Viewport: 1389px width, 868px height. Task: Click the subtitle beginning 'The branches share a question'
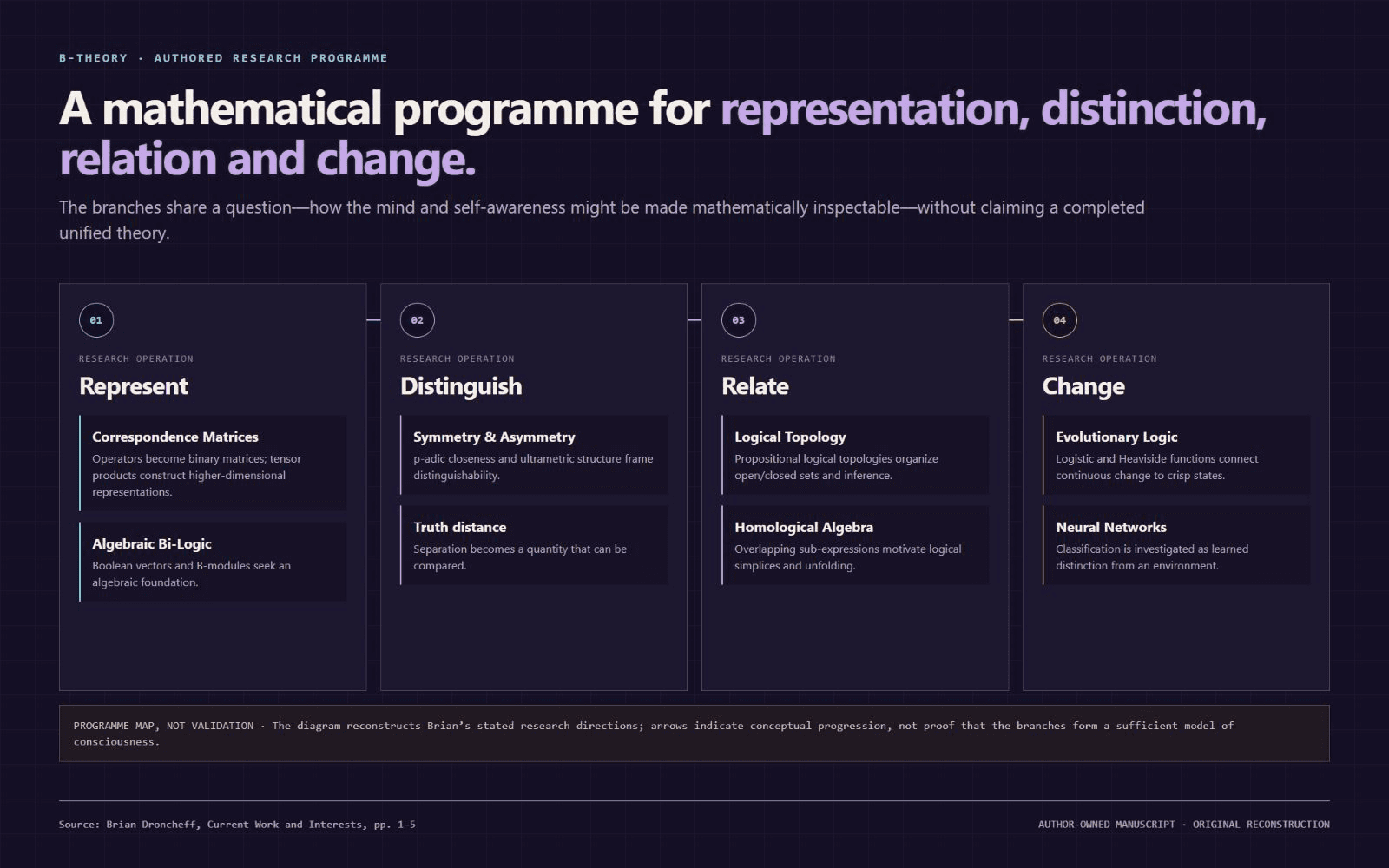[602, 220]
